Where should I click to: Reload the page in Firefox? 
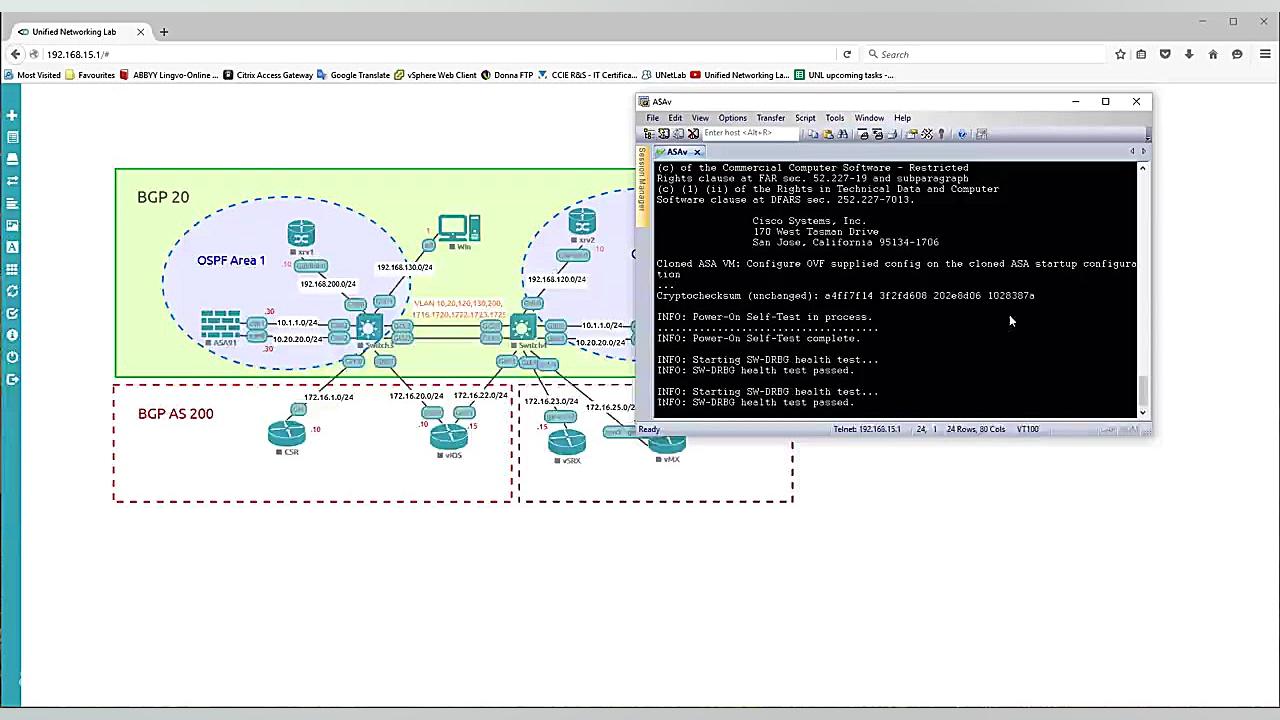click(x=847, y=54)
